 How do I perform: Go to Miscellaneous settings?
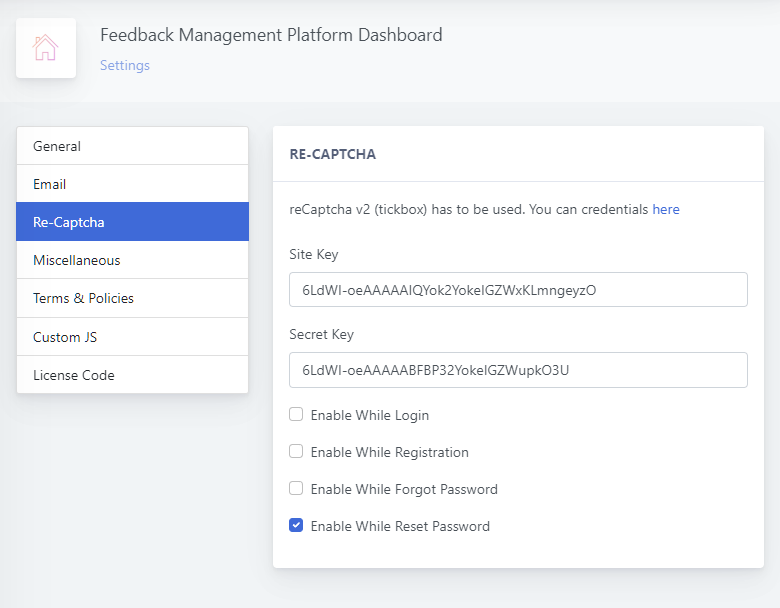click(132, 260)
